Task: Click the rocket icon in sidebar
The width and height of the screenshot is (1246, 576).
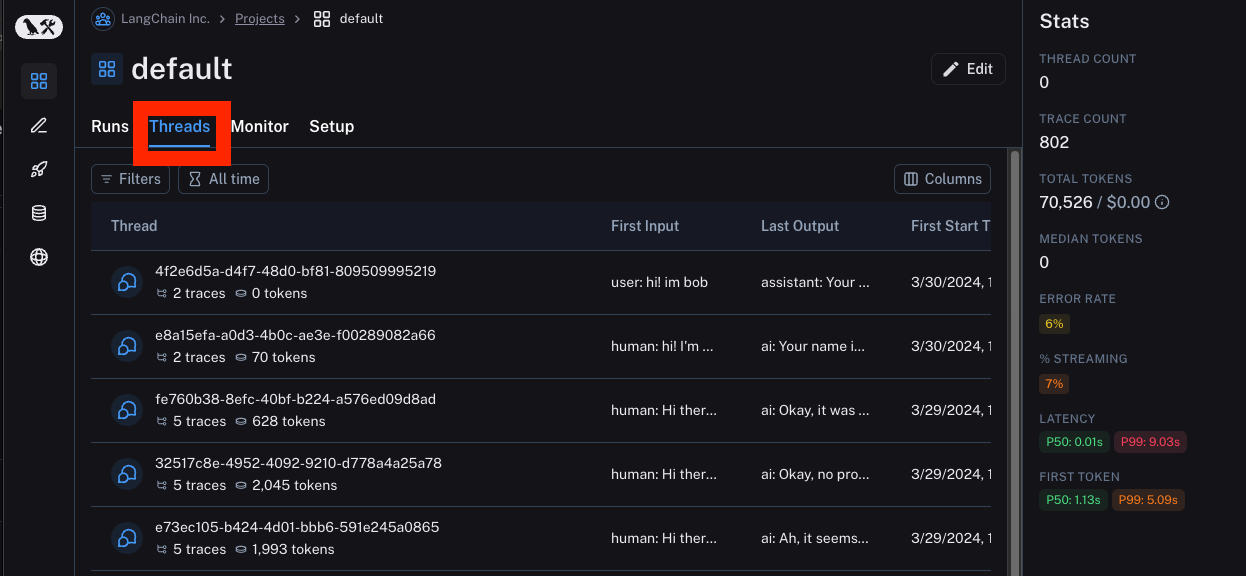Action: coord(39,169)
